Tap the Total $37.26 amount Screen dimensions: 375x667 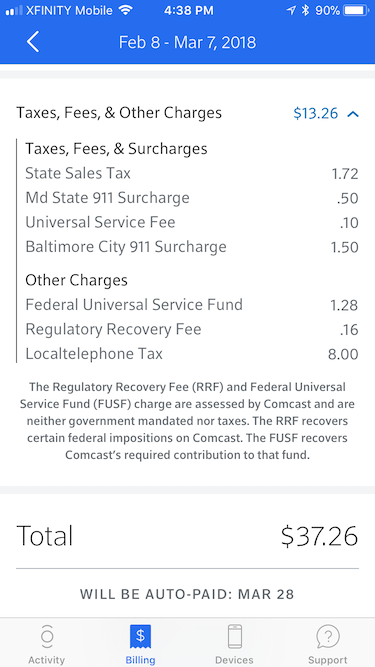(319, 536)
